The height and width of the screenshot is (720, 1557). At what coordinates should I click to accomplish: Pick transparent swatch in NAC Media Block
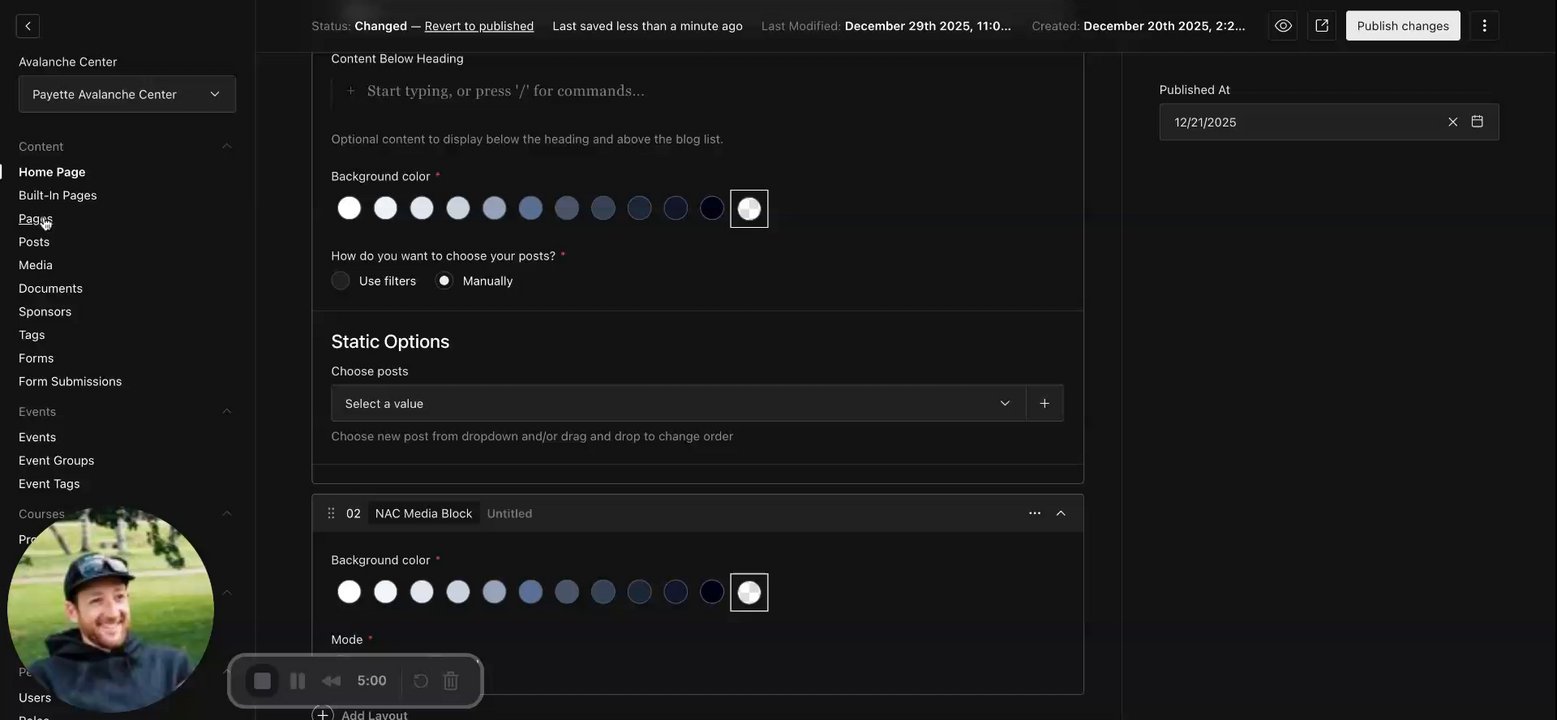click(x=749, y=592)
